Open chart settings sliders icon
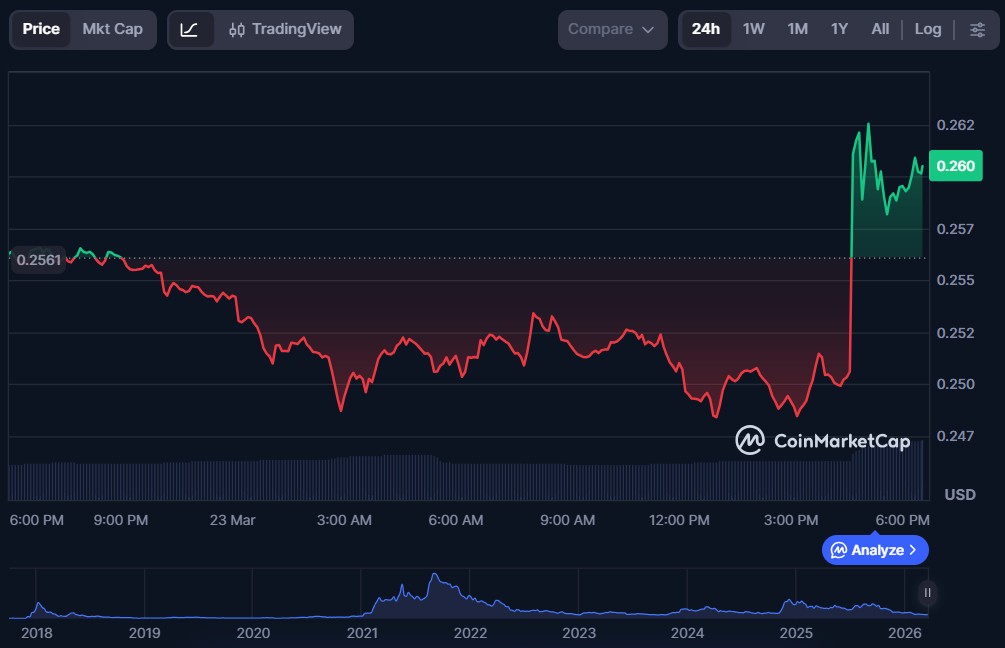The height and width of the screenshot is (648, 1005). pos(977,30)
